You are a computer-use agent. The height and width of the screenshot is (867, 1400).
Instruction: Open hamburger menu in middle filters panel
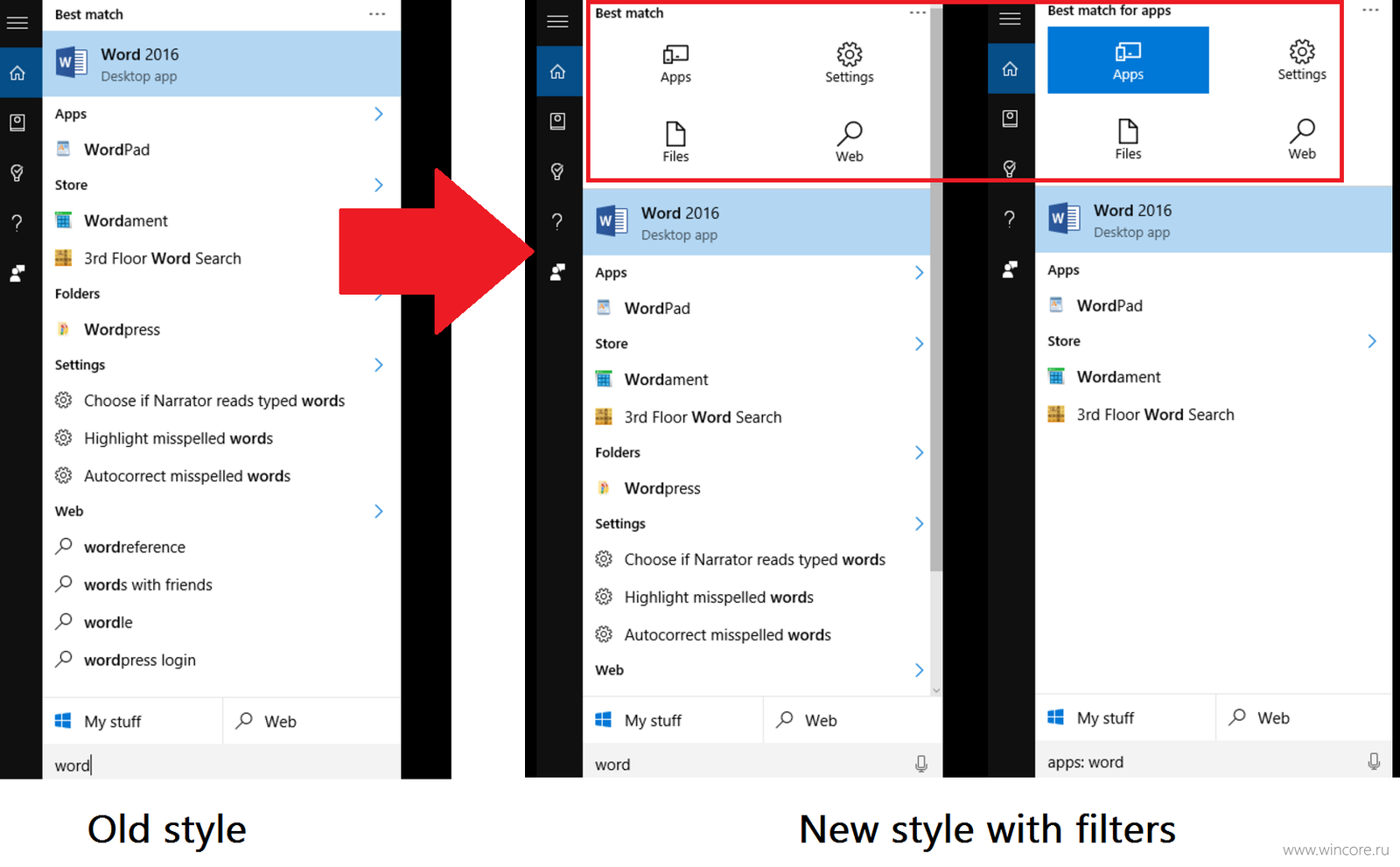point(557,22)
